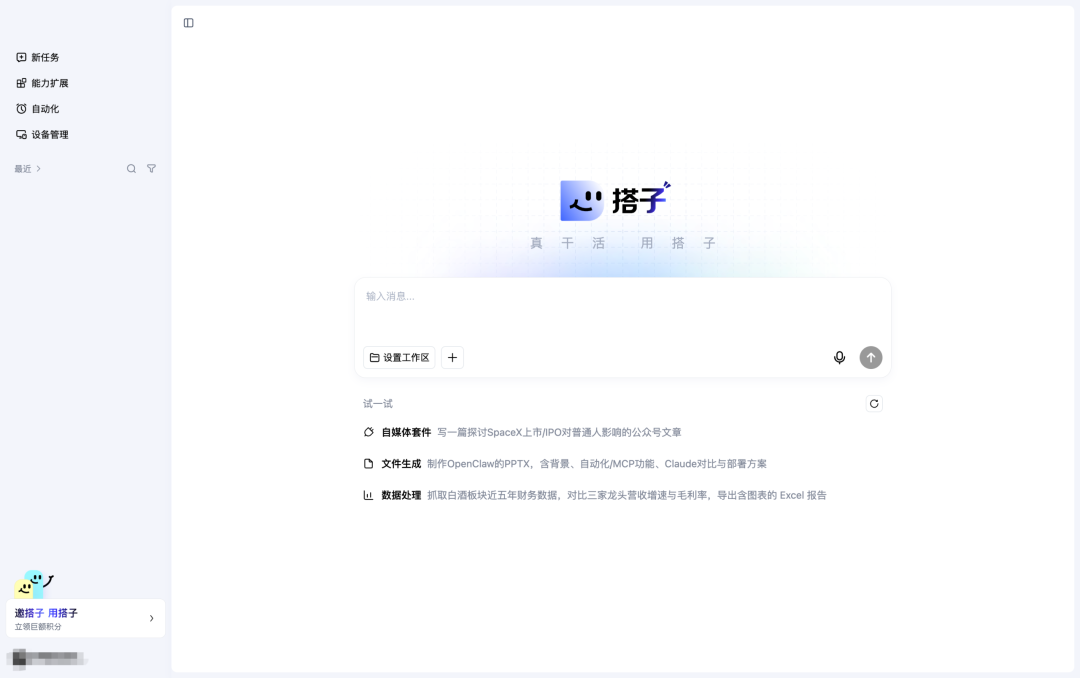Expand the 最近 section chevron
Image resolution: width=1080 pixels, height=678 pixels.
pos(39,169)
